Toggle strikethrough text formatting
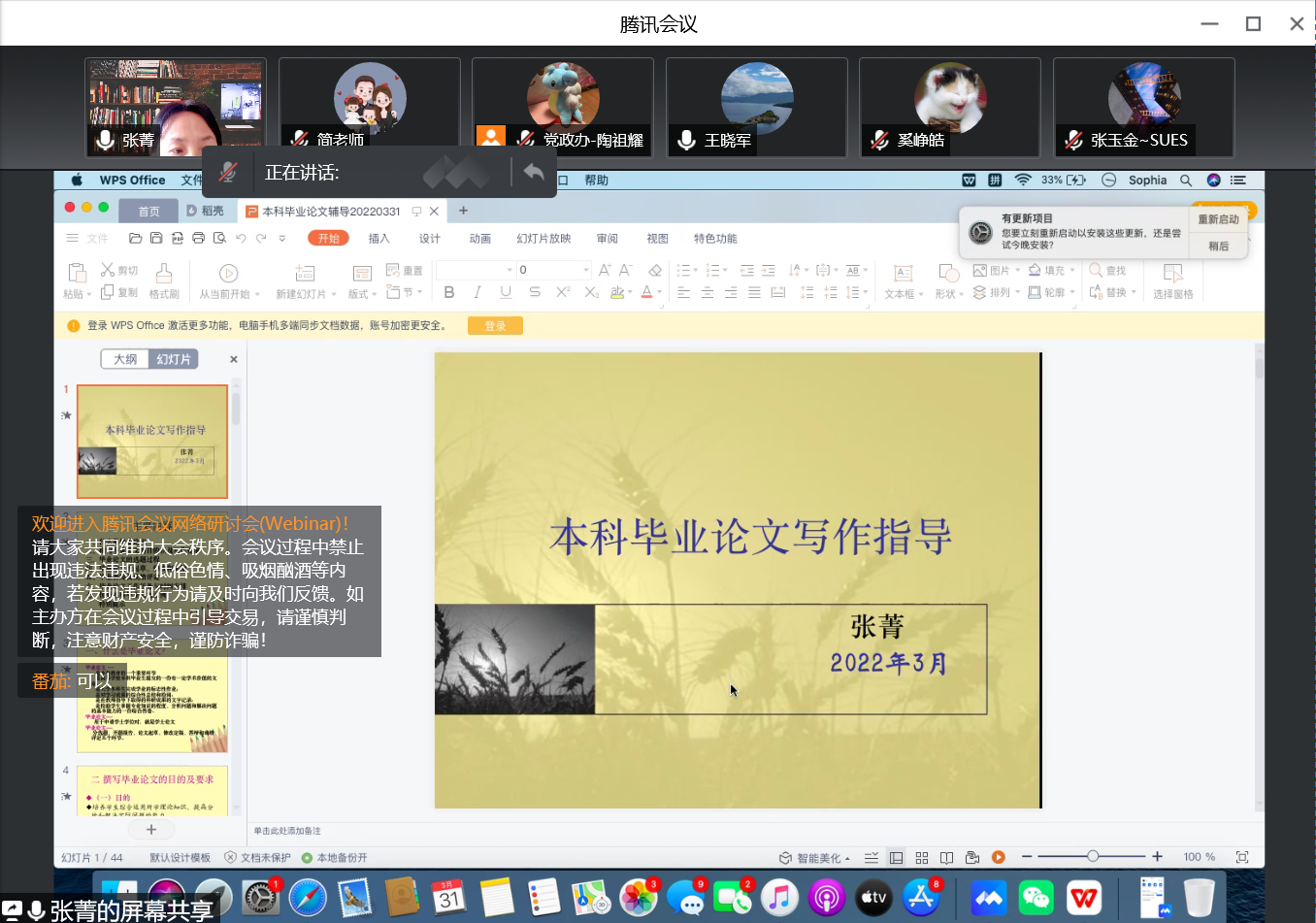The height and width of the screenshot is (923, 1316). point(535,292)
